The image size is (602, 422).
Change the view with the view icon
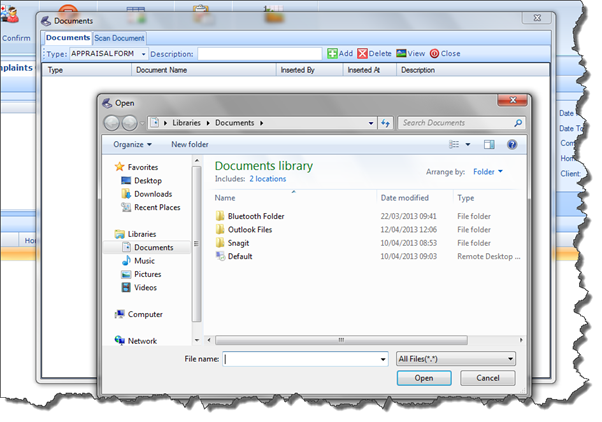454,144
